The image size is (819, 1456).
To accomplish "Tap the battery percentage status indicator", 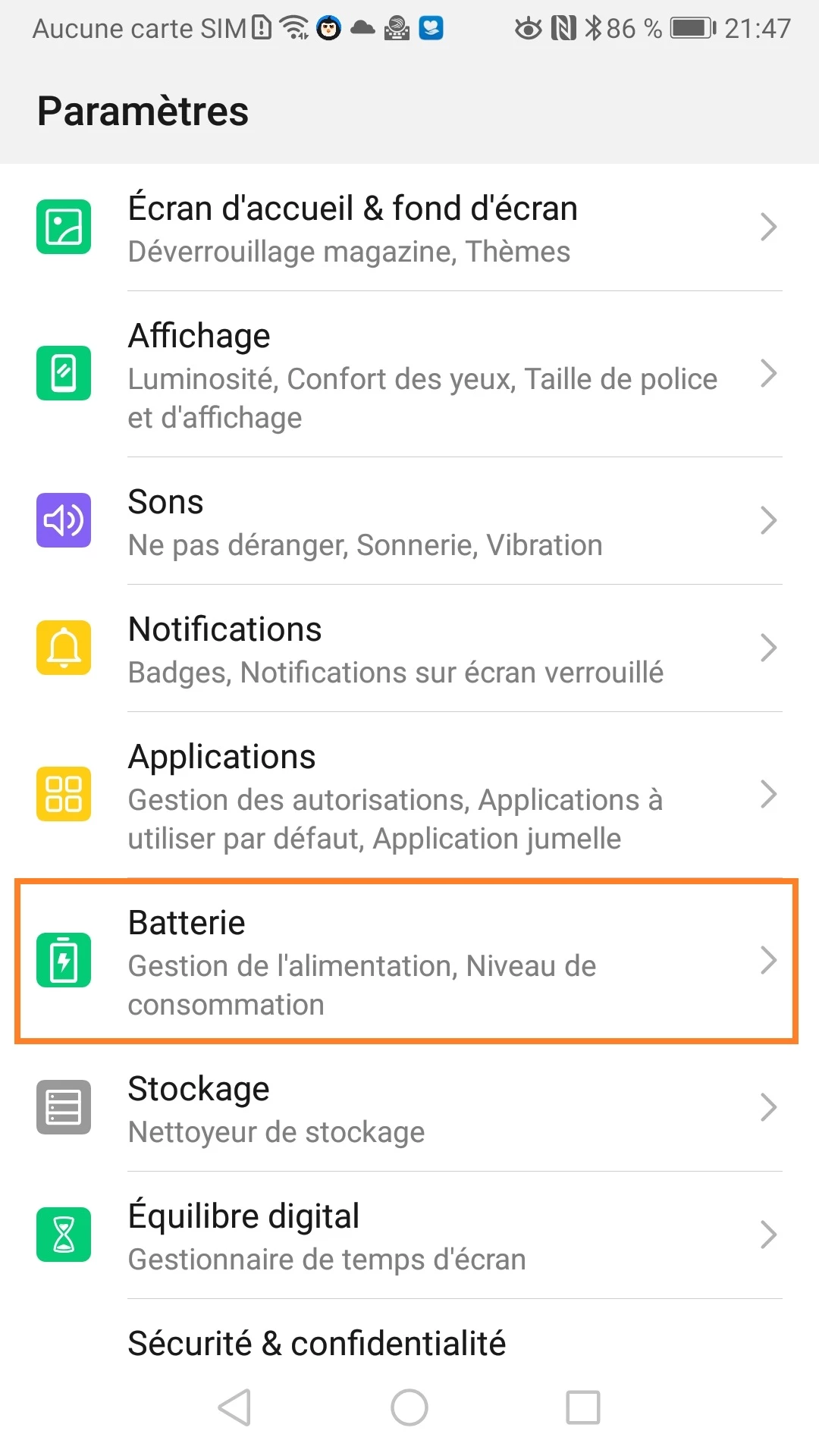I will 633,29.
